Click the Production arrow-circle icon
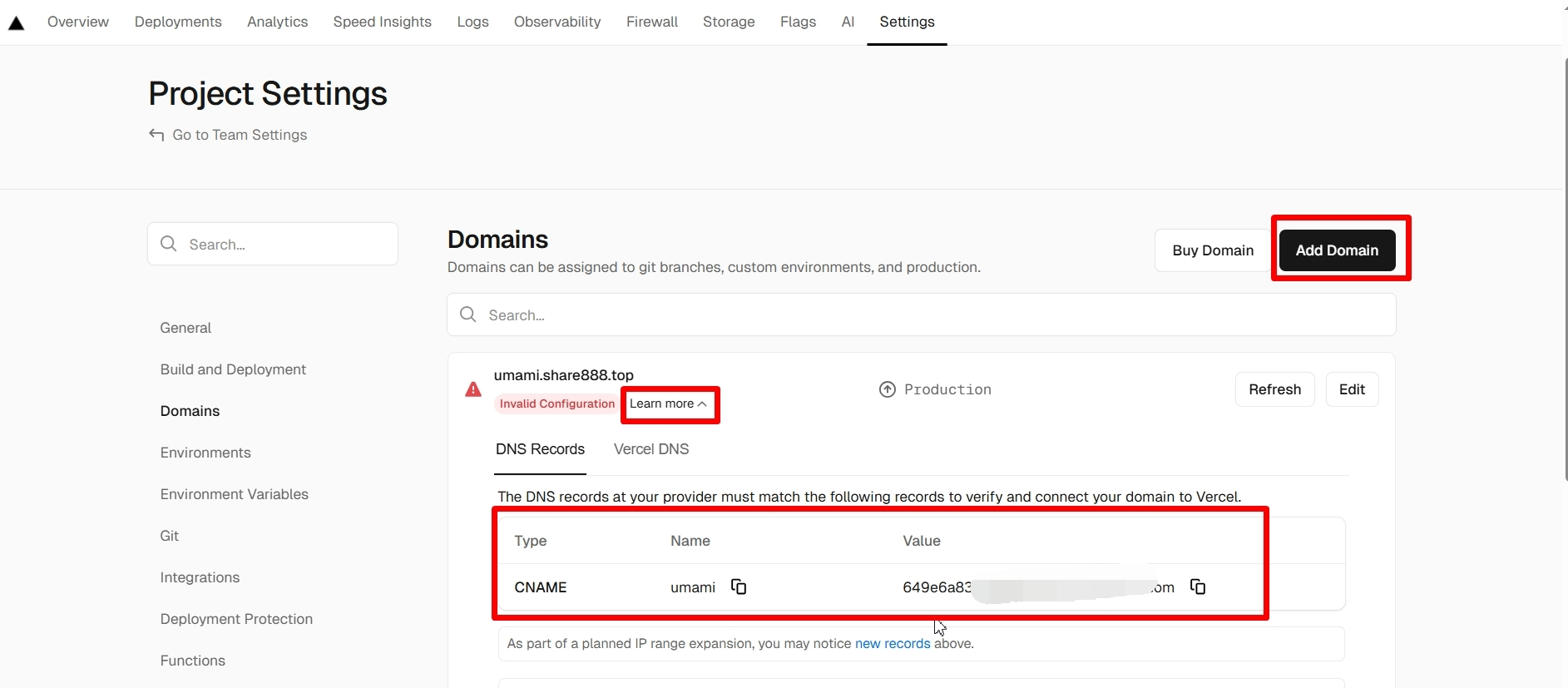Viewport: 1568px width, 688px height. [888, 389]
